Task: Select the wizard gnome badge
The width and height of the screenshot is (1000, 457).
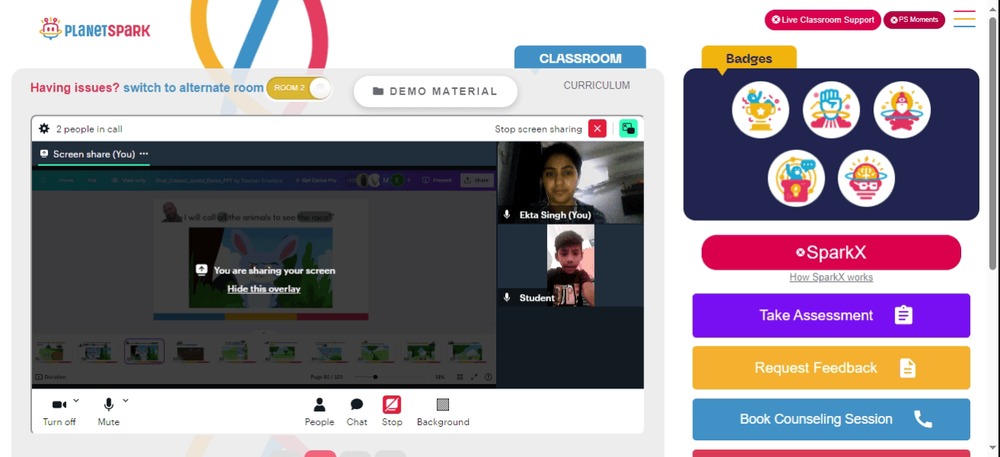Action: click(x=902, y=110)
